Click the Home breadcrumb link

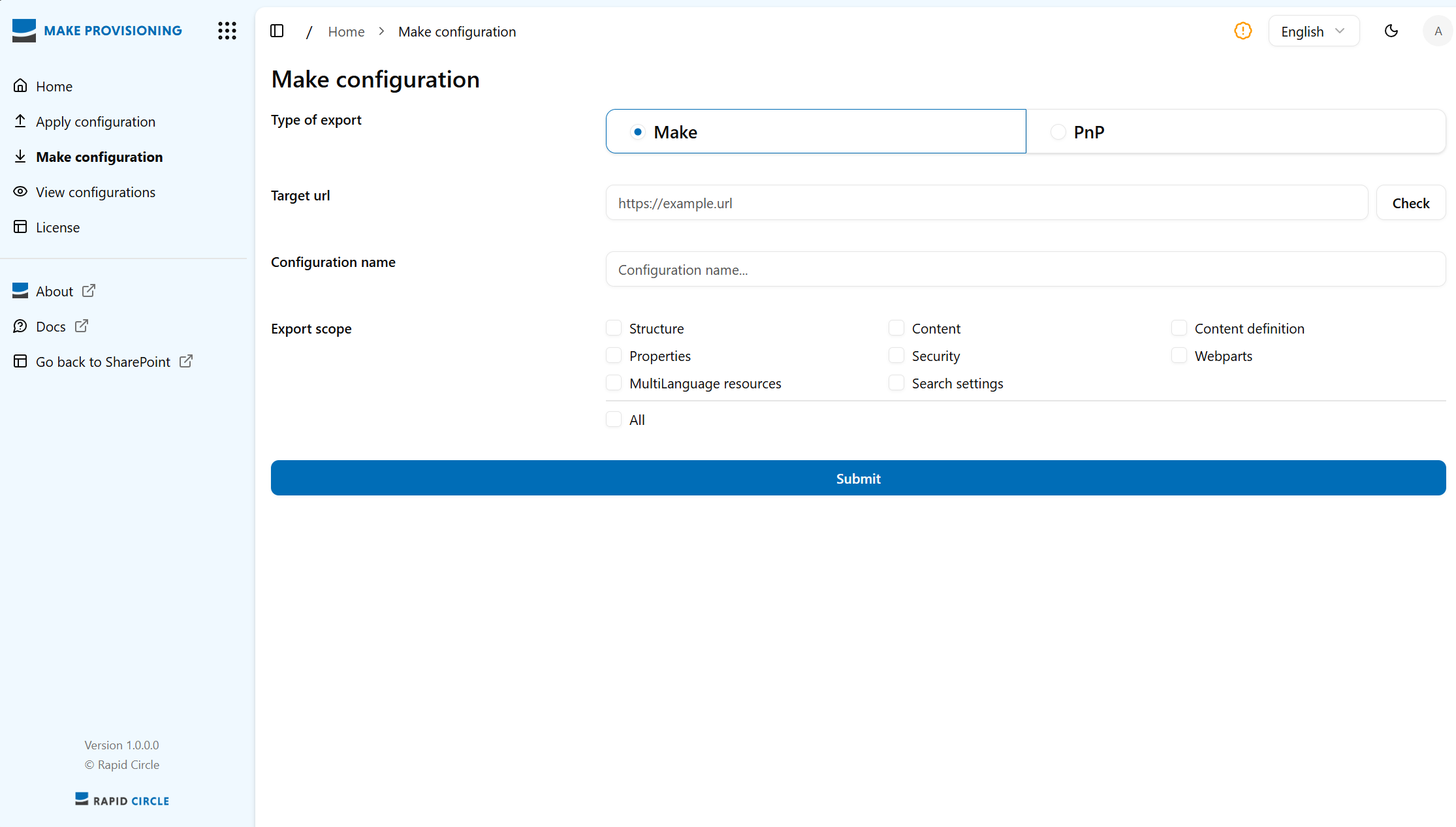click(346, 31)
